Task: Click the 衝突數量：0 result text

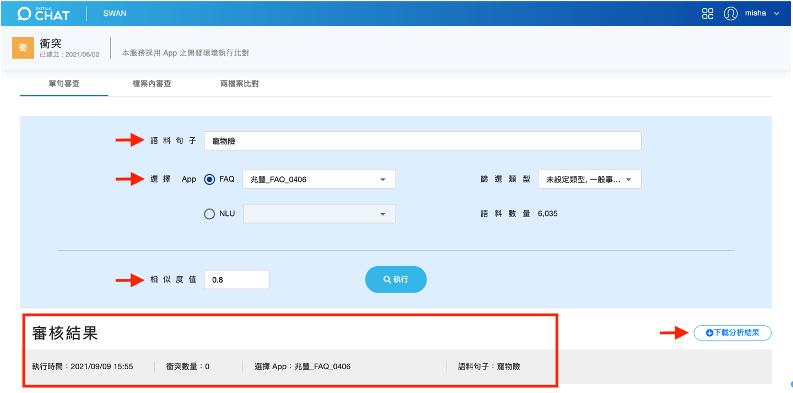Action: coord(188,366)
